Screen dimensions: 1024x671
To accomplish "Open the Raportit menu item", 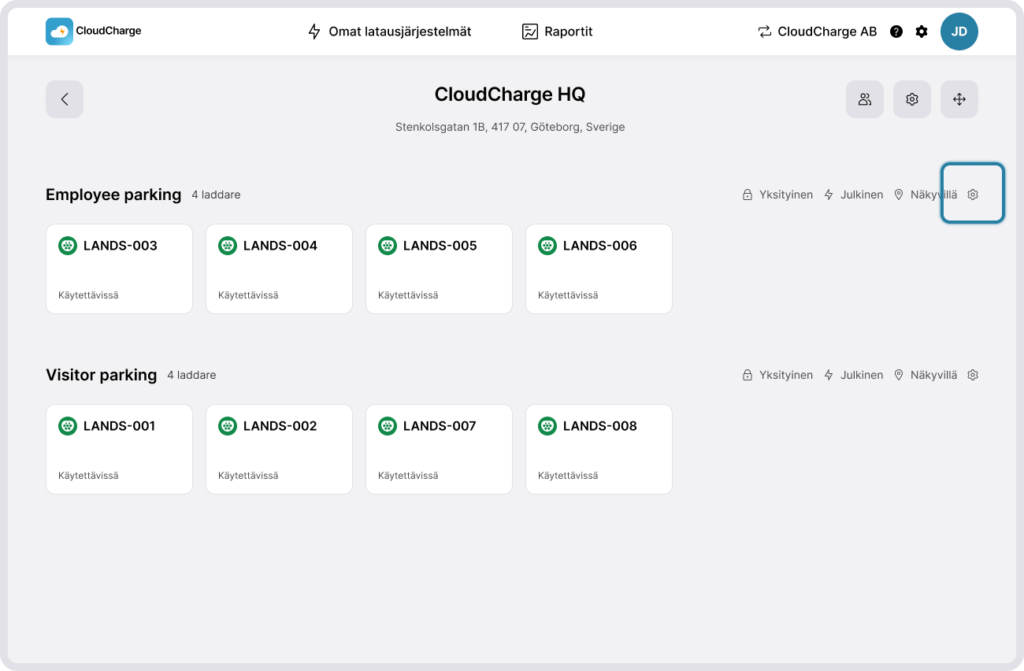I will (x=557, y=32).
